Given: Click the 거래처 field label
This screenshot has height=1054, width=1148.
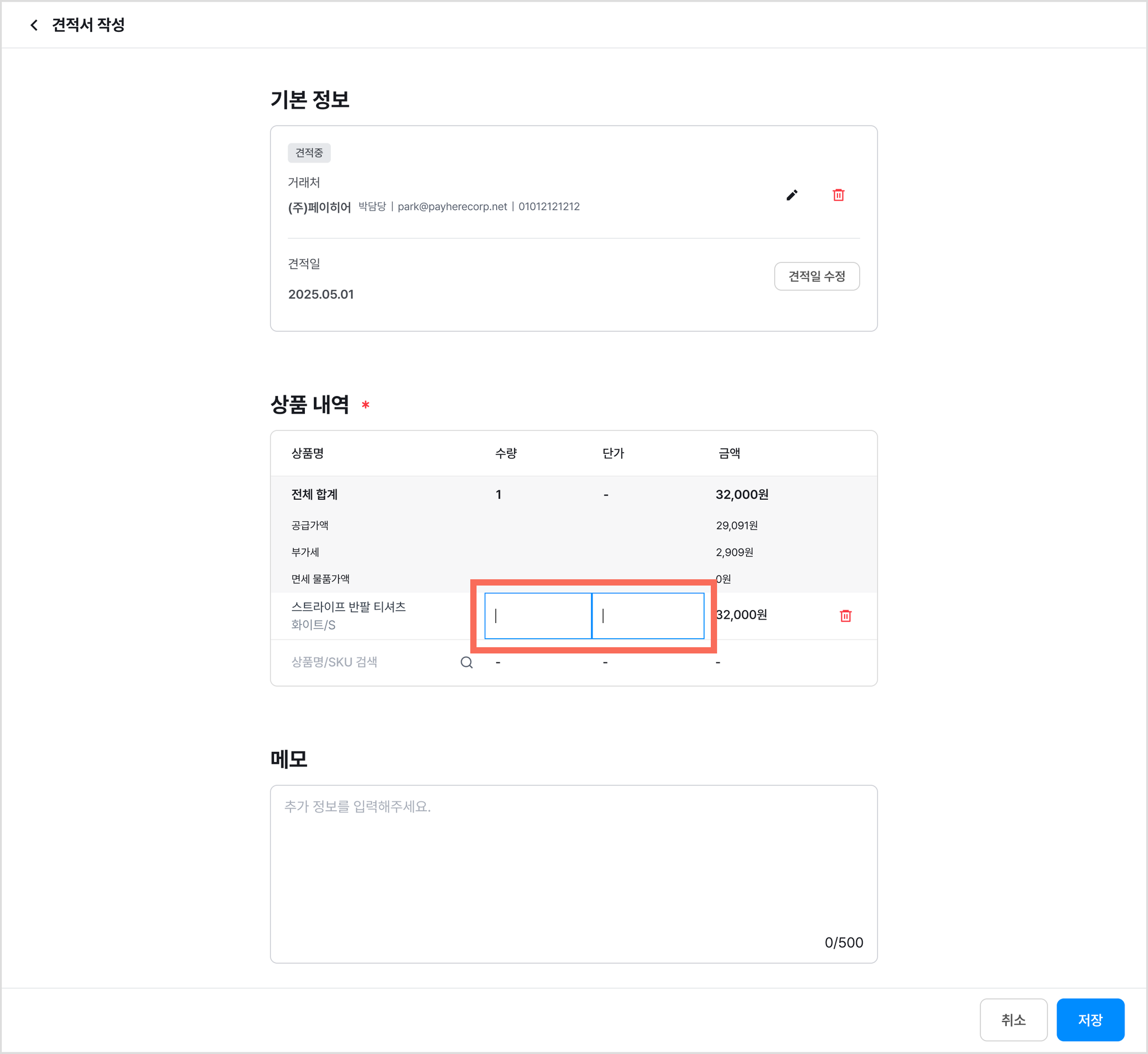Looking at the screenshot, I should tap(304, 183).
